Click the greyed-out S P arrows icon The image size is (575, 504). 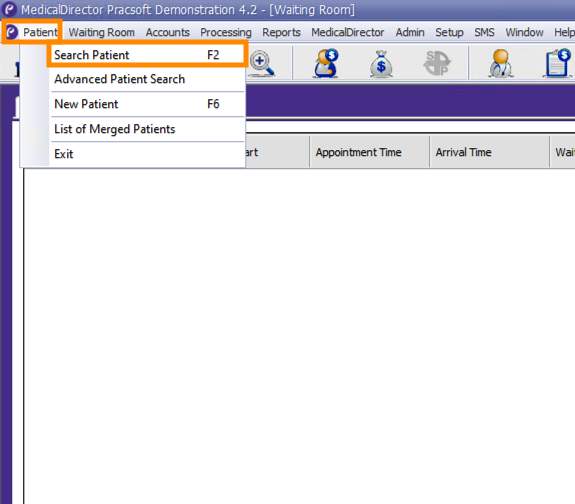437,63
